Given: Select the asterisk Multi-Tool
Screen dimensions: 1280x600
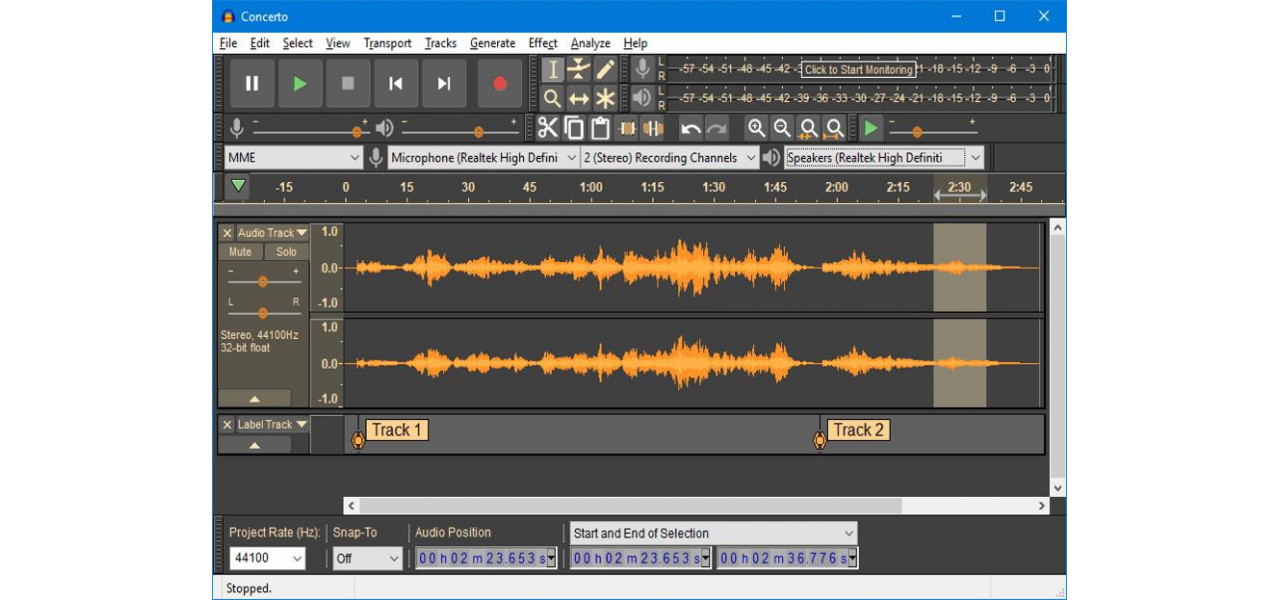Looking at the screenshot, I should pyautogui.click(x=605, y=98).
